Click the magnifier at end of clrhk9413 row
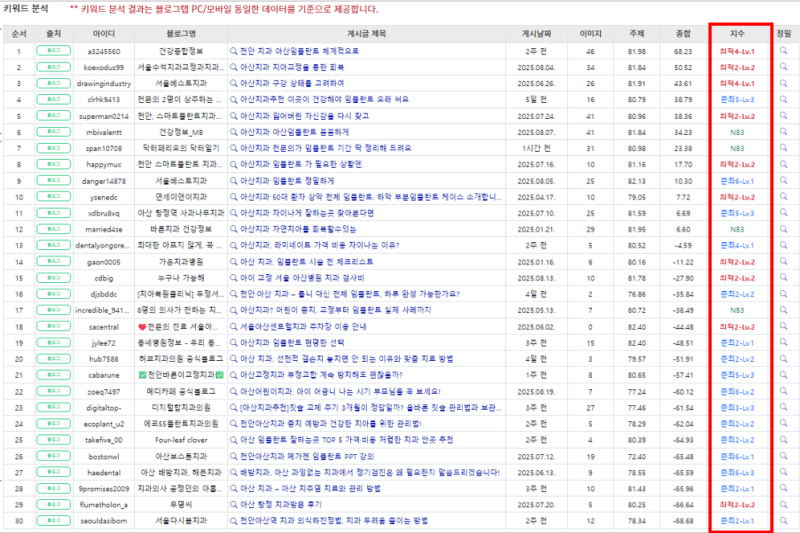The width and height of the screenshot is (800, 533). tap(783, 99)
